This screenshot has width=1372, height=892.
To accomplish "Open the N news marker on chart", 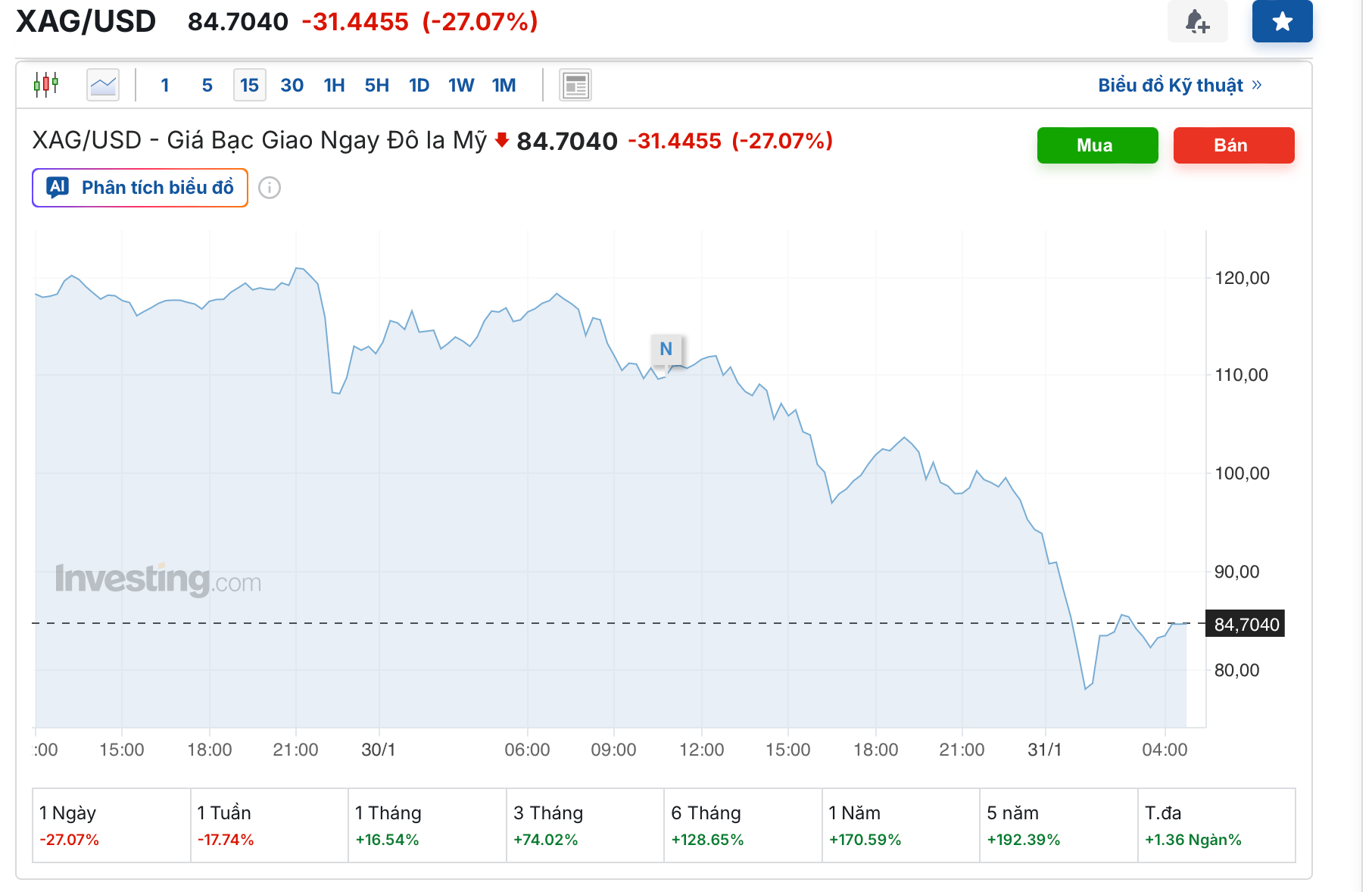I will click(x=666, y=349).
